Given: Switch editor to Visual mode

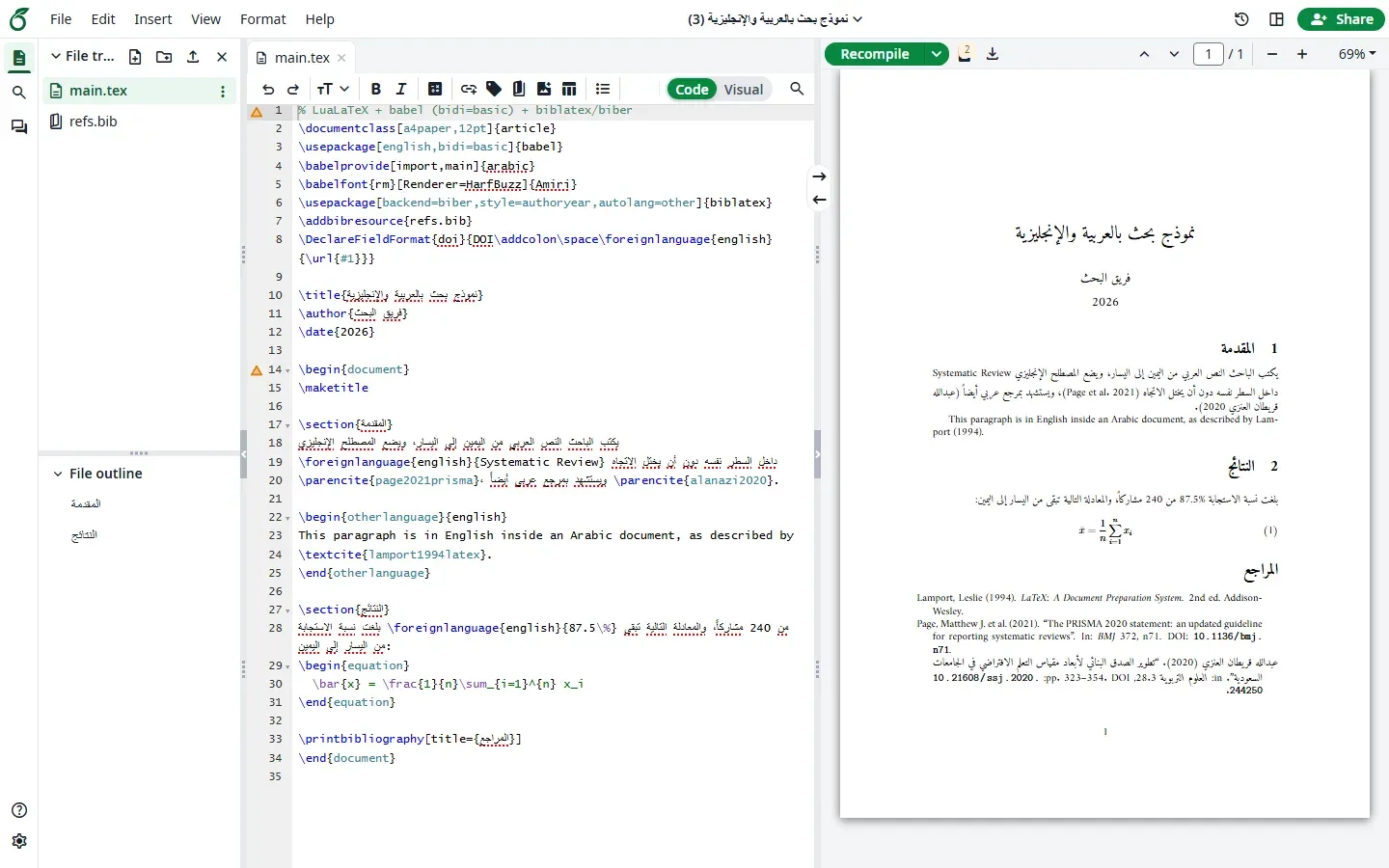Looking at the screenshot, I should click(x=744, y=90).
